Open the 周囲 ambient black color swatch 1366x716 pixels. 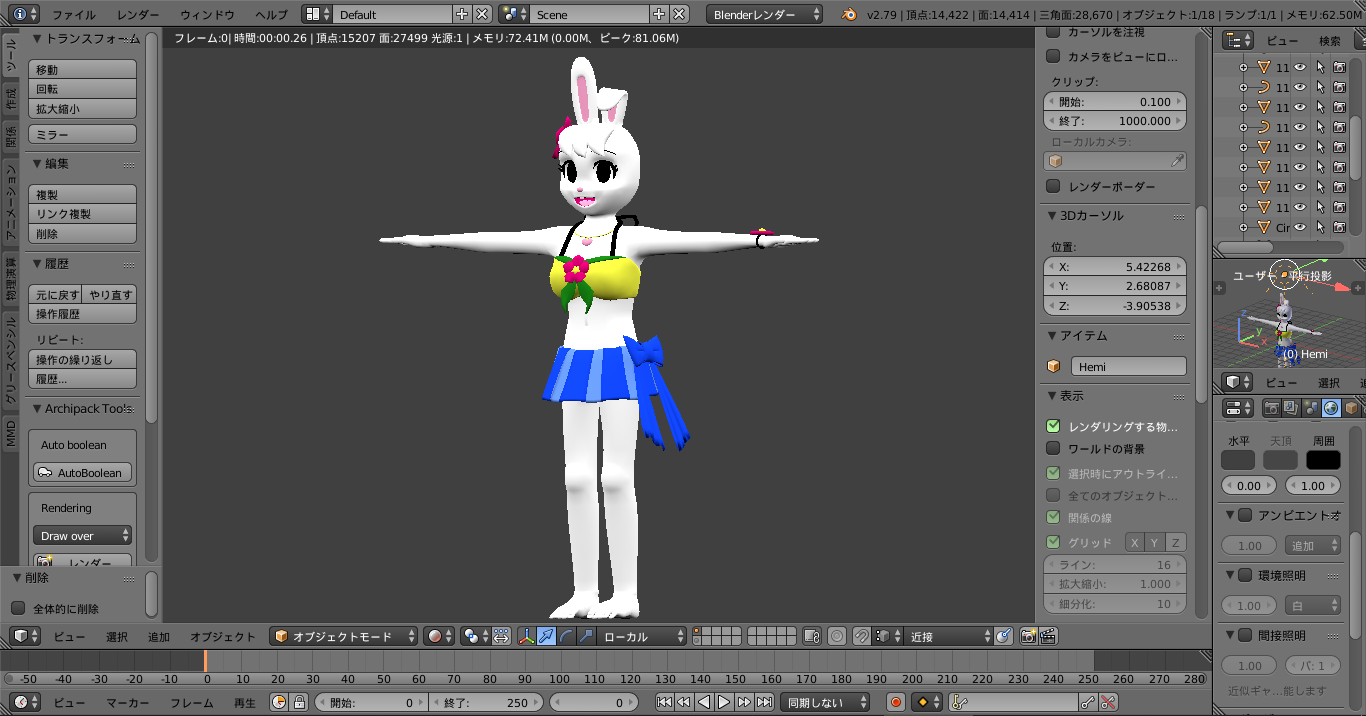[1323, 460]
